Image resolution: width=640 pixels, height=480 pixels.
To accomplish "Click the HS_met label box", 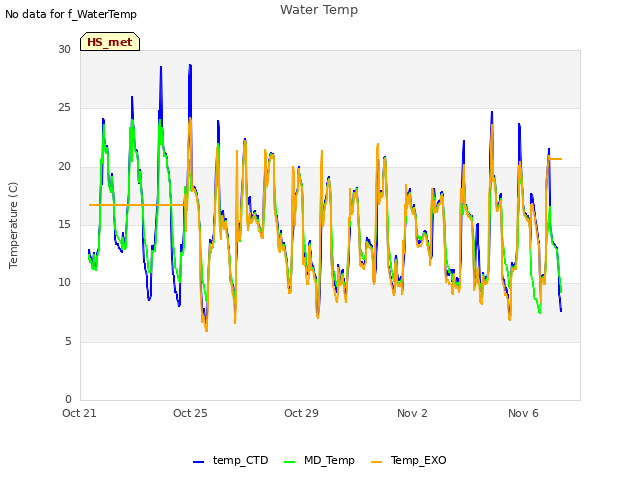I will (110, 42).
